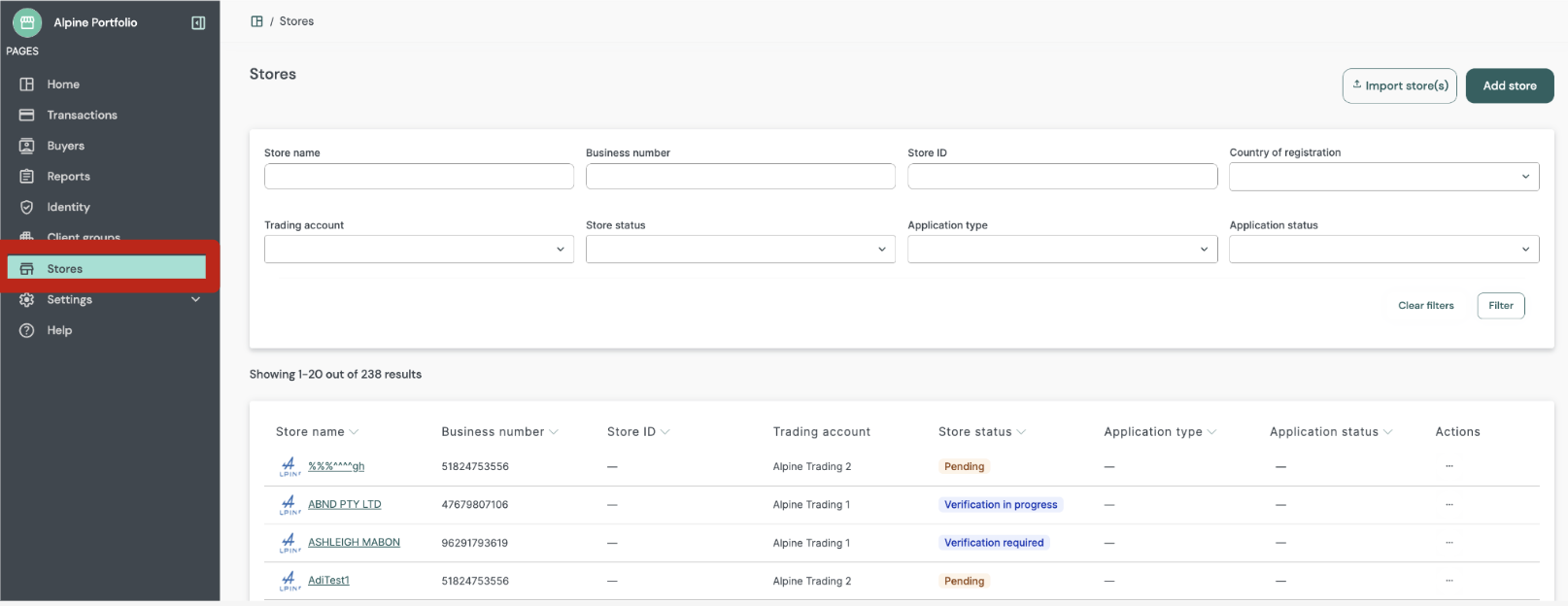Collapse the sidebar using the panel icon

click(x=198, y=22)
